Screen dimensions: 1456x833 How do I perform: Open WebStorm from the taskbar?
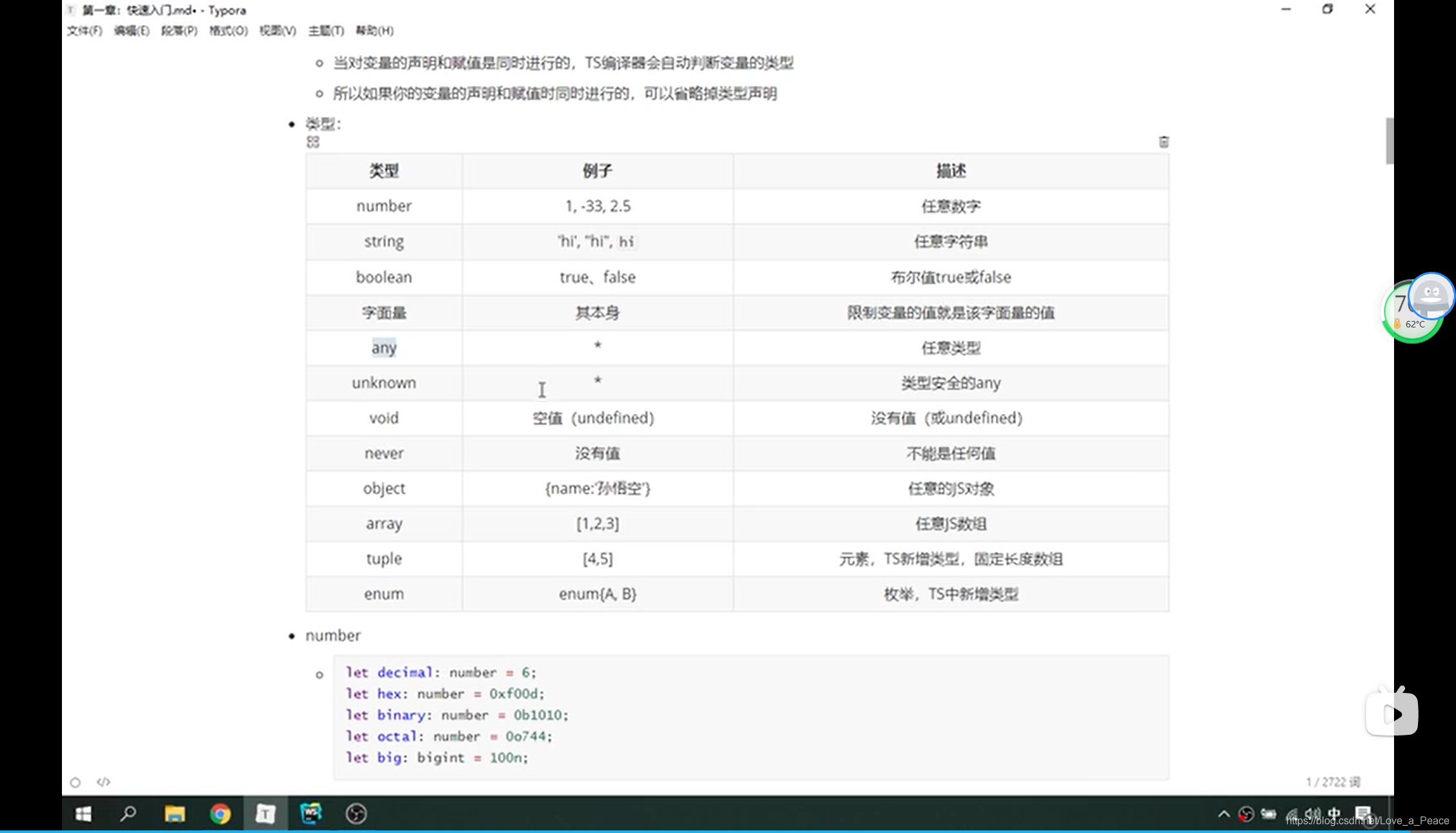310,814
